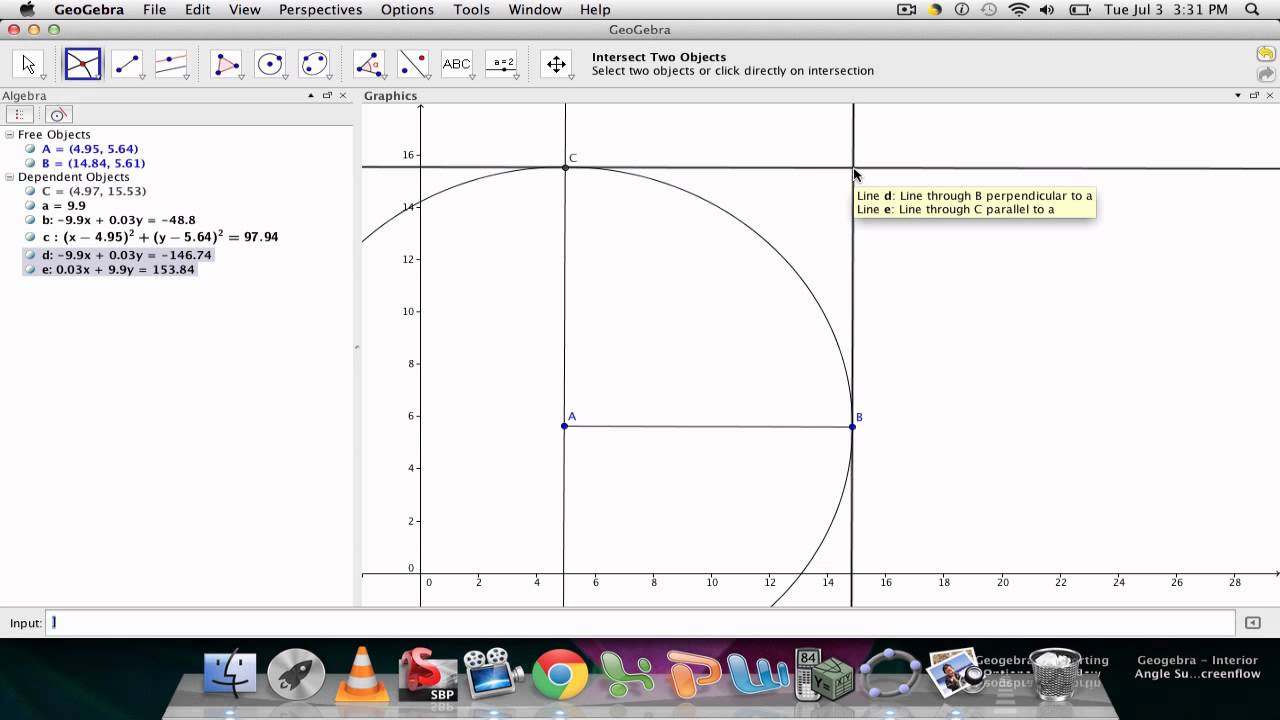Select the Circle with Center tool
Viewport: 1280px width, 720px height.
pos(270,65)
